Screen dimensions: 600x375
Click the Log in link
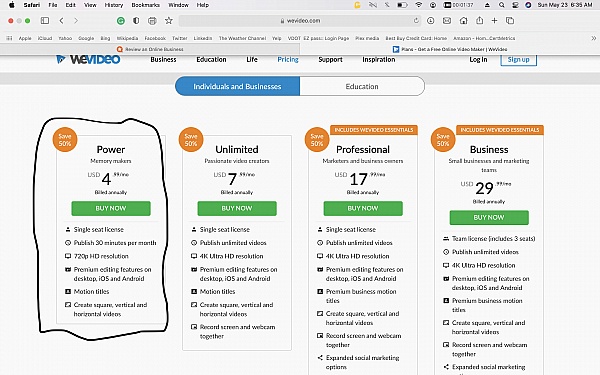478,59
